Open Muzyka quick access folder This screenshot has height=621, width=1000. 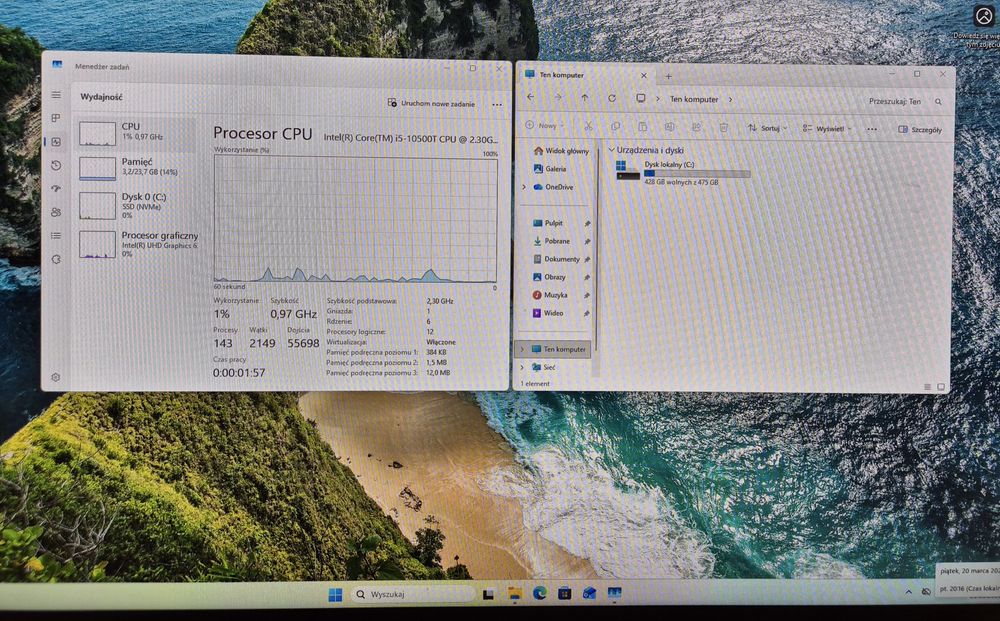(x=550, y=295)
